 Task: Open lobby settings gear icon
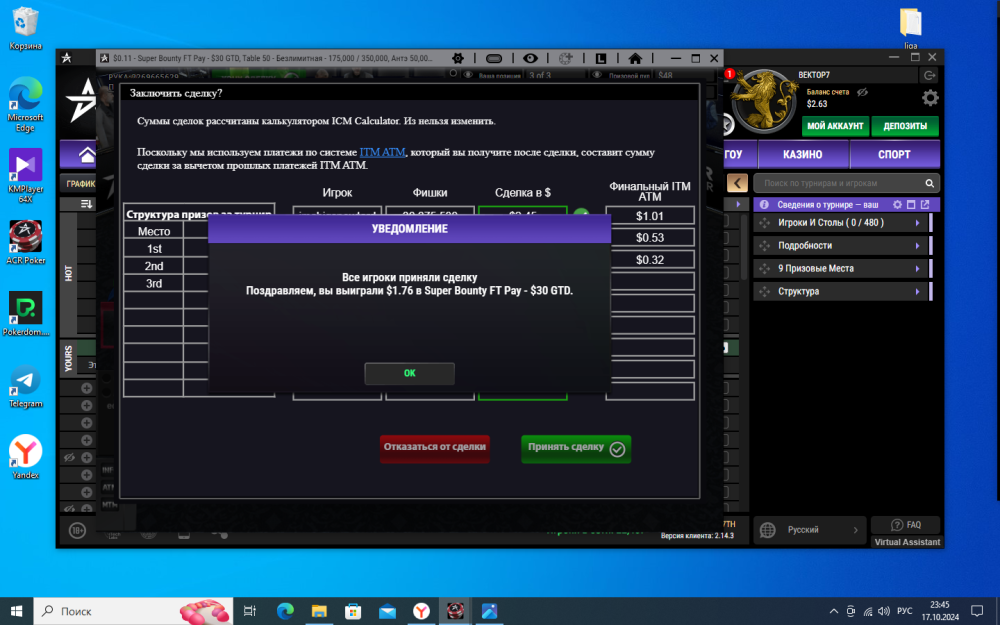click(930, 97)
